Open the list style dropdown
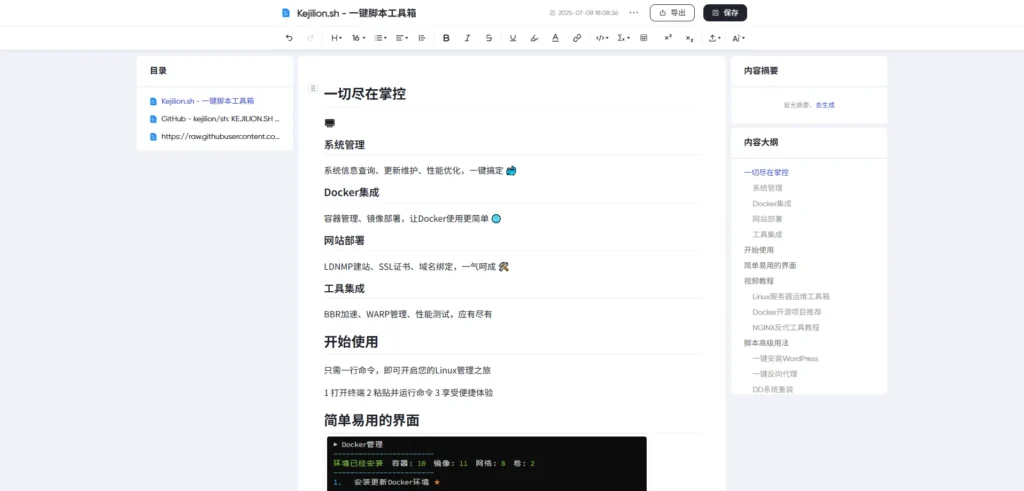Viewport: 1024px width, 491px height. [x=380, y=39]
